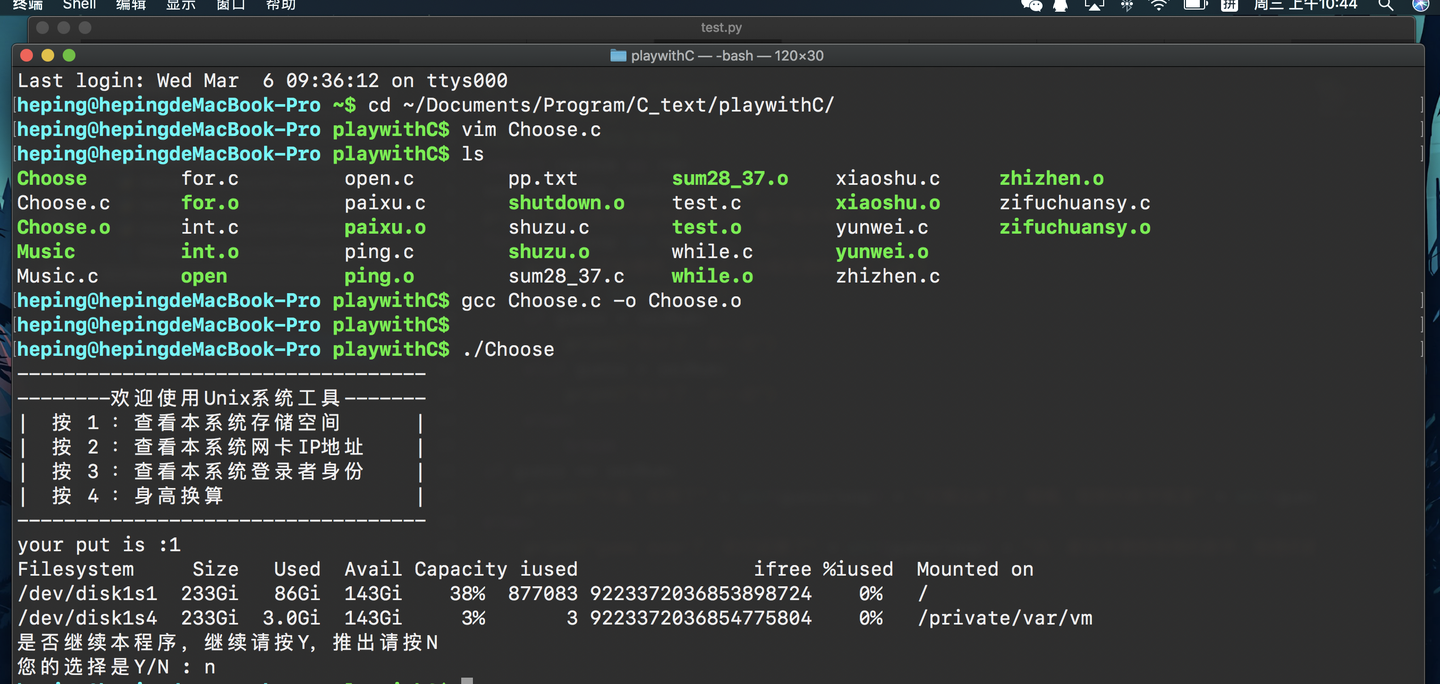The image size is (1440, 684).
Task: Click the 'Mounted on' column header
Action: click(x=975, y=570)
